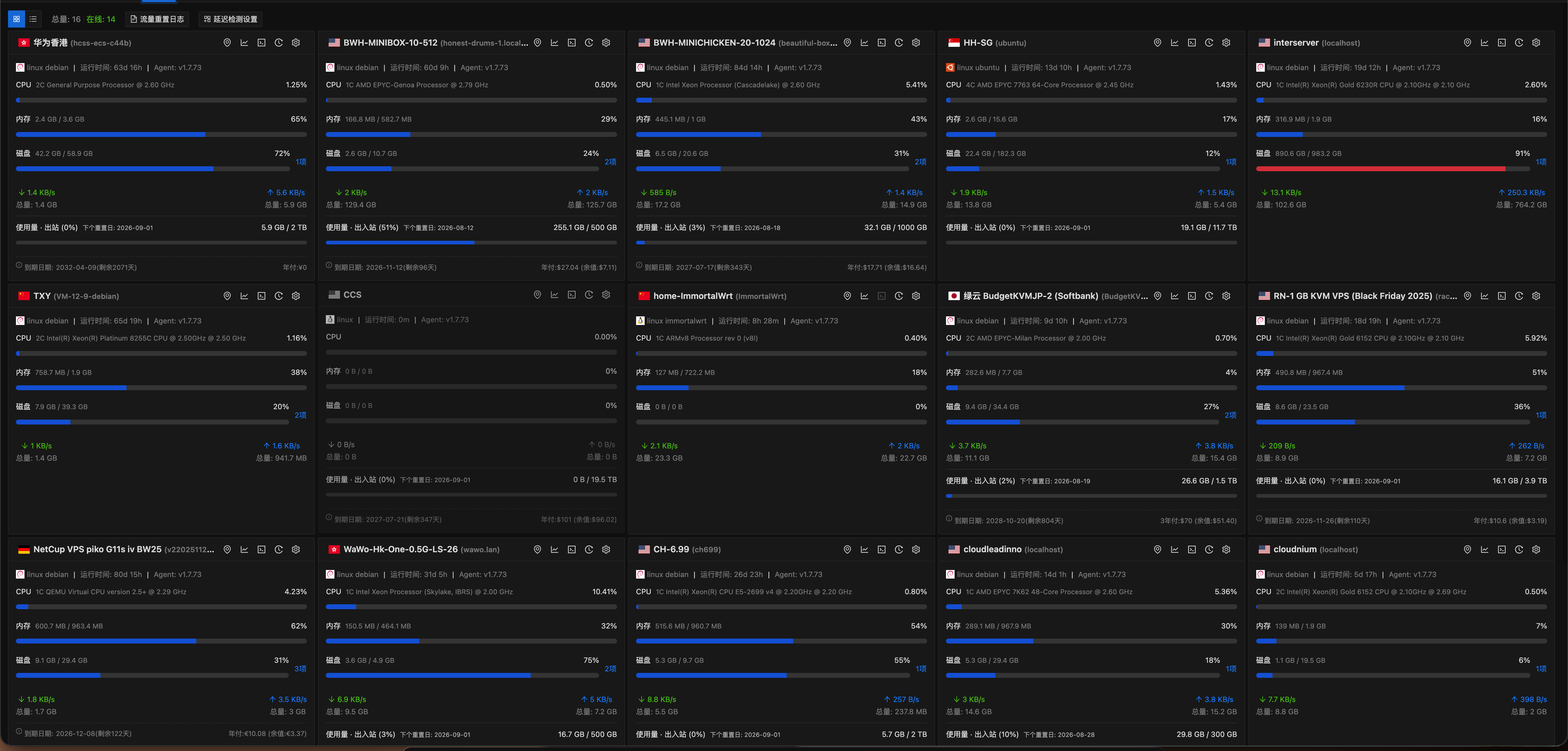View history clock for home-ImmortalWrt
This screenshot has height=751, width=1568.
(899, 296)
